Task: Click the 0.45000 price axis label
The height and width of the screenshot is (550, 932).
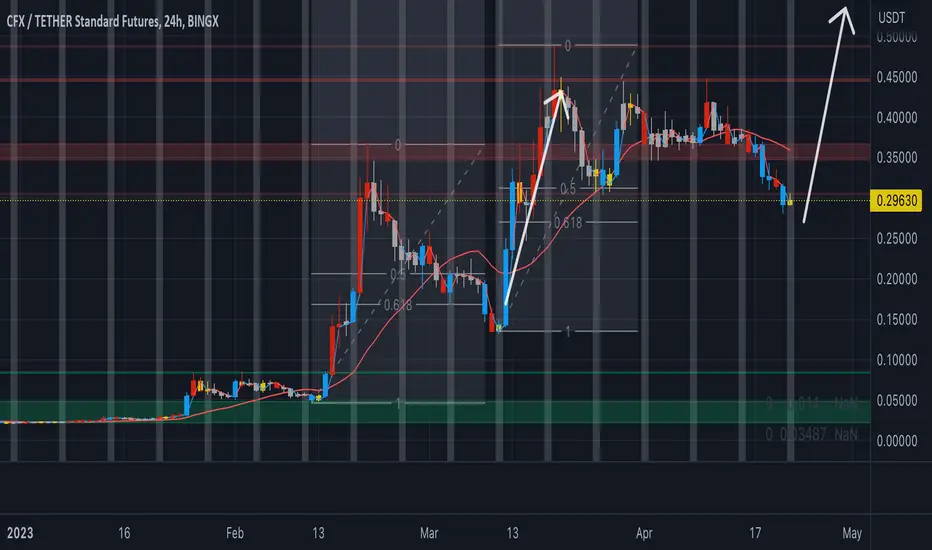Action: coord(896,77)
